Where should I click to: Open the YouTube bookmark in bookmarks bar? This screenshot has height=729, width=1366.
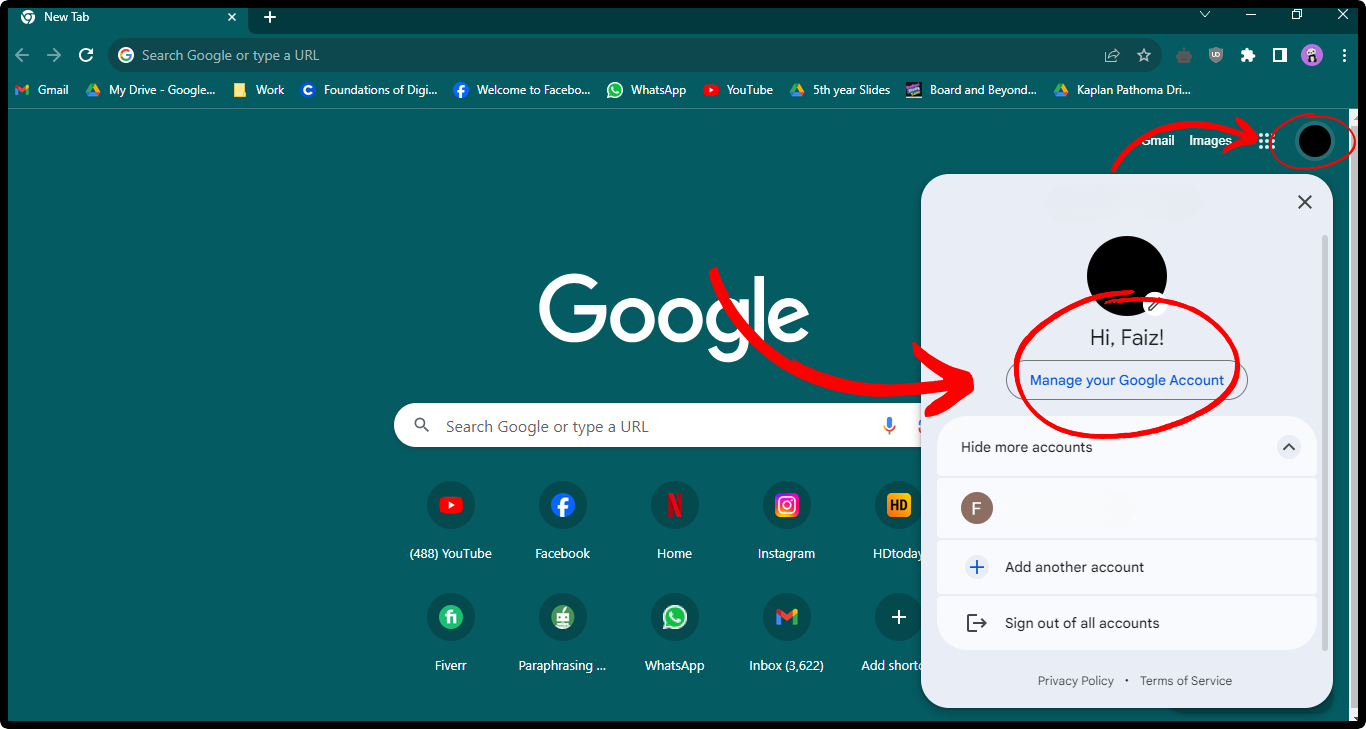738,90
